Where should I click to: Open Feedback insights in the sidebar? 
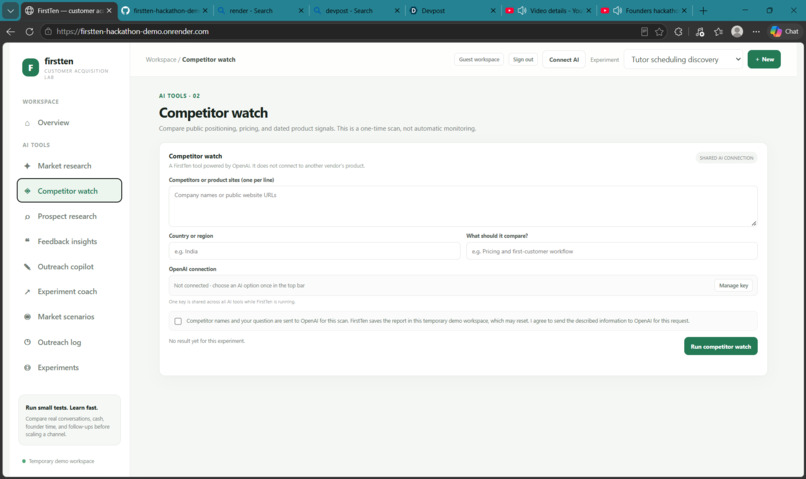pyautogui.click(x=69, y=242)
